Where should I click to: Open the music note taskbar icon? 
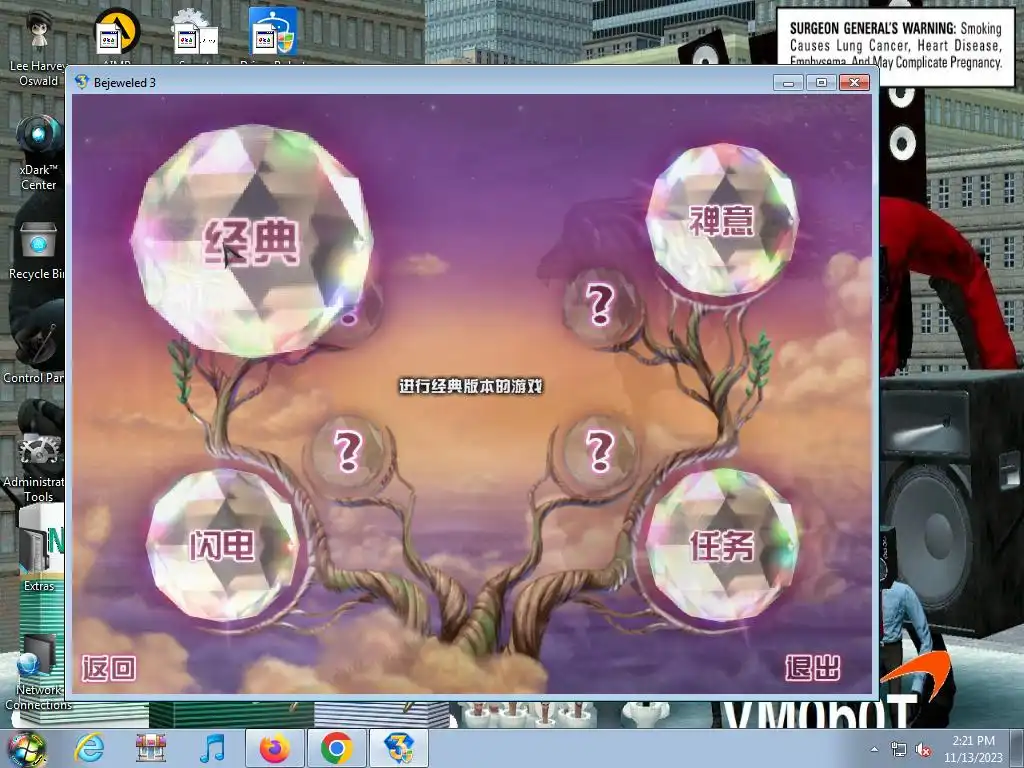click(x=213, y=748)
